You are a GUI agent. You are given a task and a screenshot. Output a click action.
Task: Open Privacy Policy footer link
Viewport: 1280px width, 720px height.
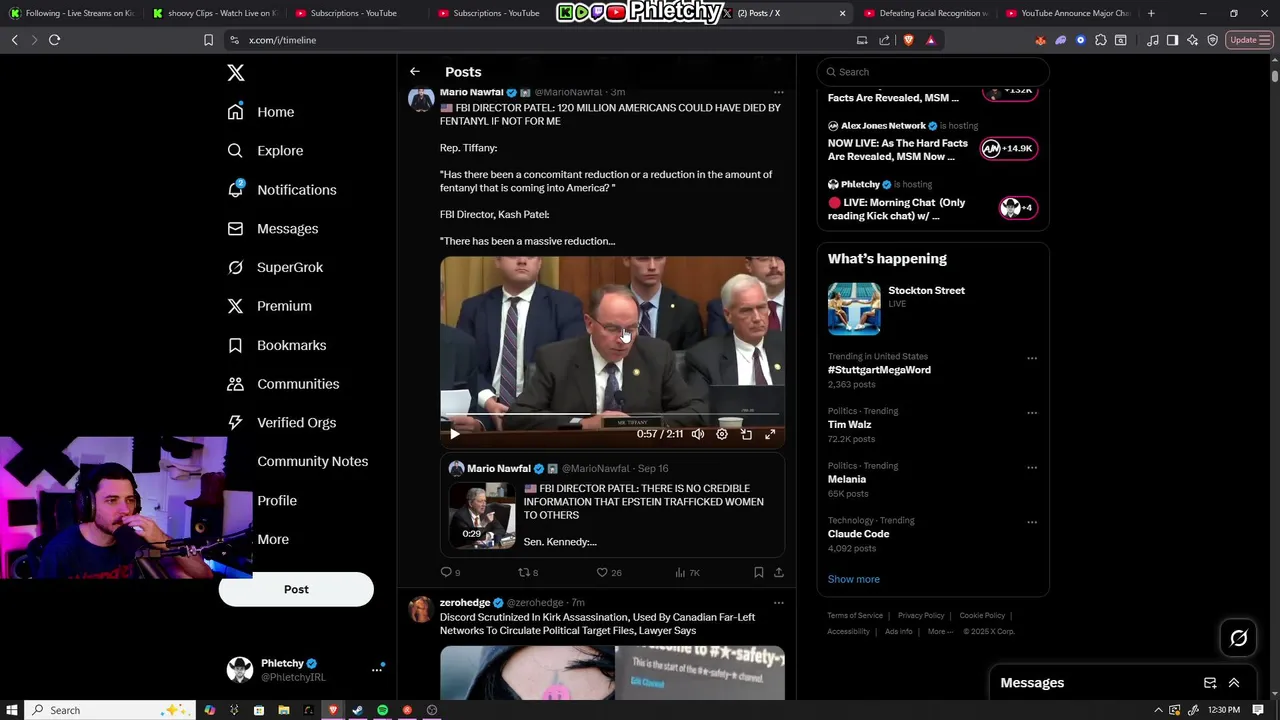click(x=921, y=616)
